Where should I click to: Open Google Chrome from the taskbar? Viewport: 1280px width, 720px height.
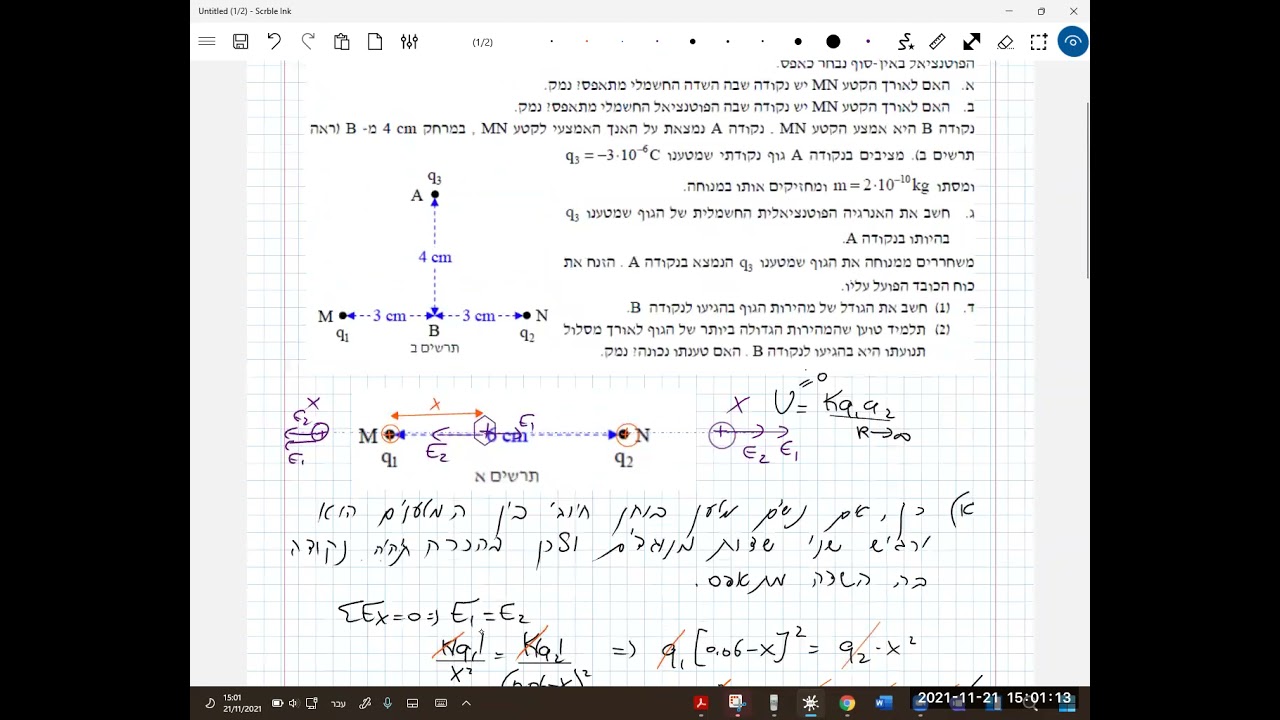[x=847, y=703]
